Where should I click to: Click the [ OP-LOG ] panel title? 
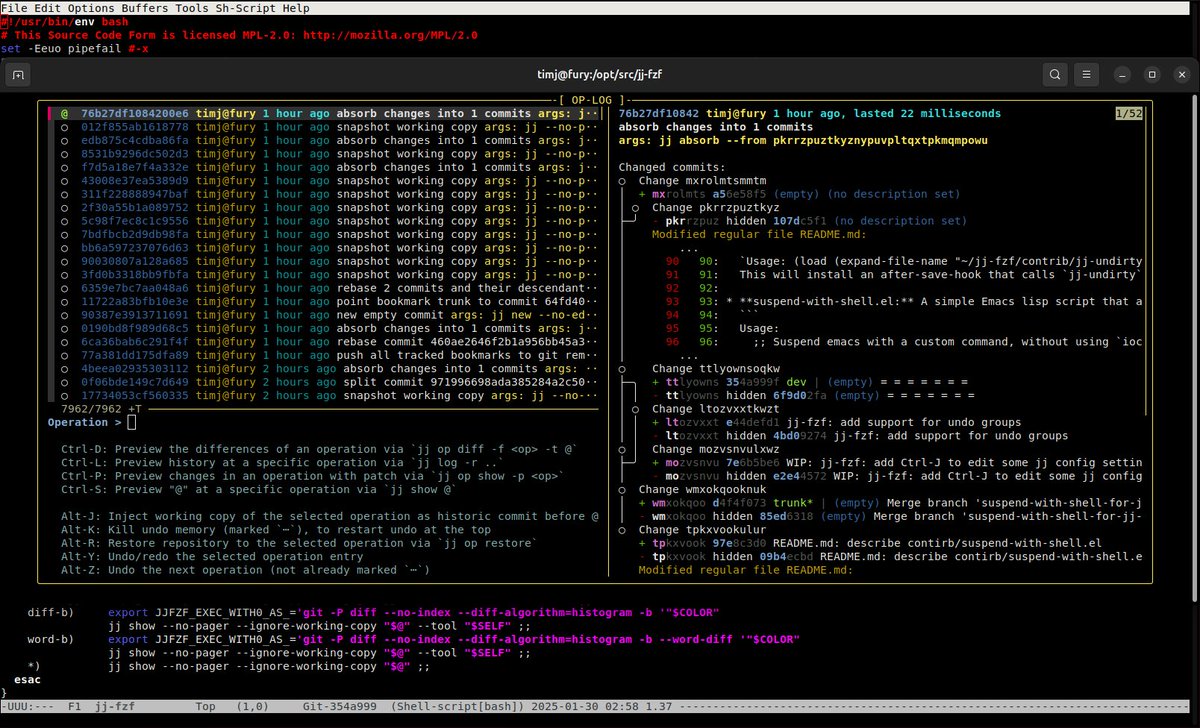[592, 100]
